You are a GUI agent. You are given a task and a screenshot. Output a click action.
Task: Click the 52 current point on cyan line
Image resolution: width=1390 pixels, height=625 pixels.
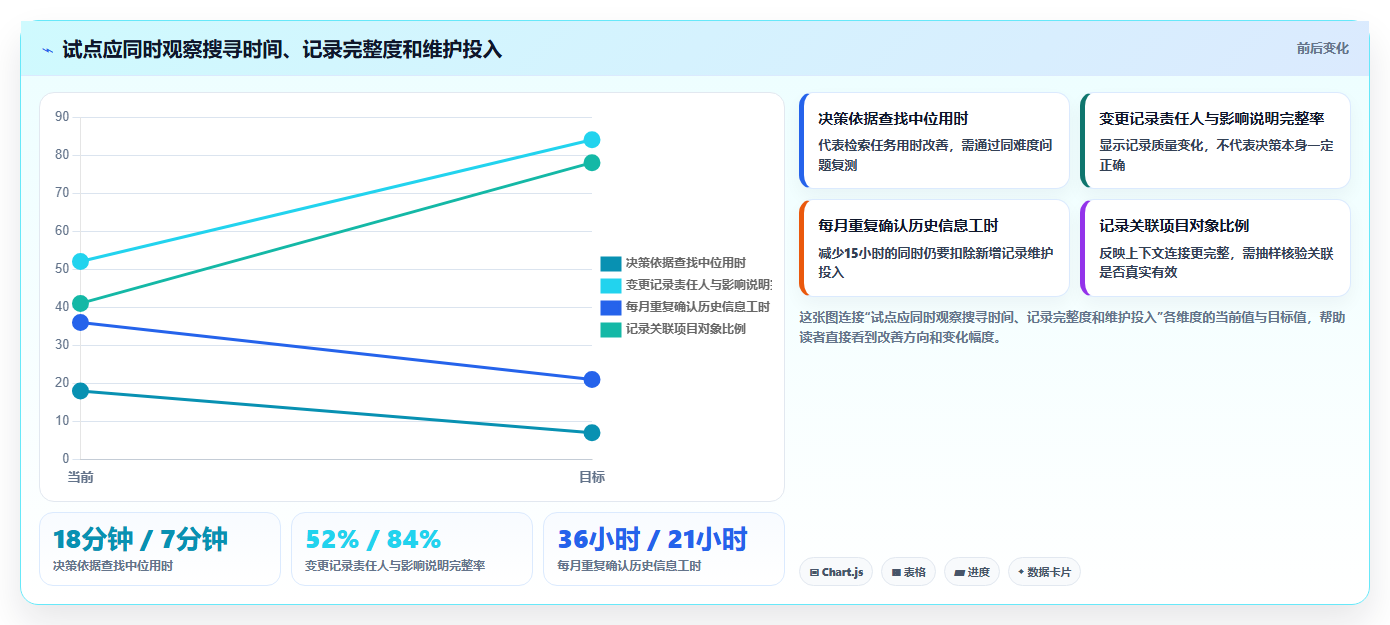81,262
